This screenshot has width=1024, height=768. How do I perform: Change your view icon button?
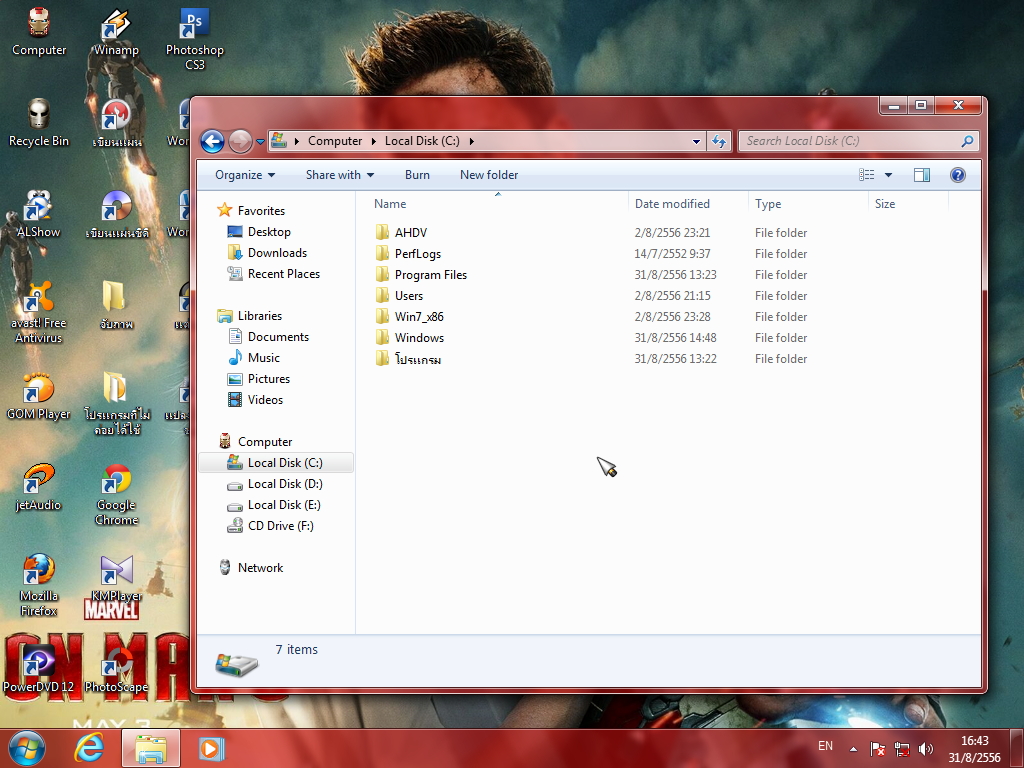[x=866, y=175]
